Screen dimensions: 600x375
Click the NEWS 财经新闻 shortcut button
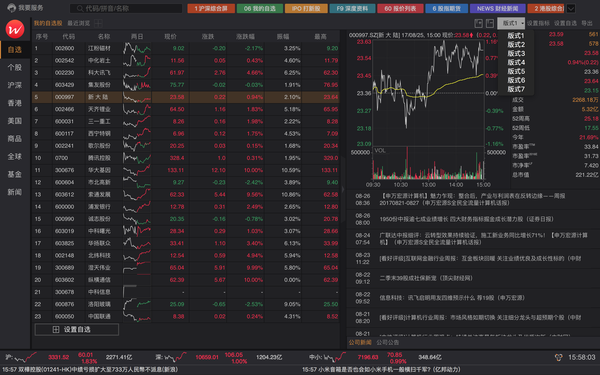[497, 8]
